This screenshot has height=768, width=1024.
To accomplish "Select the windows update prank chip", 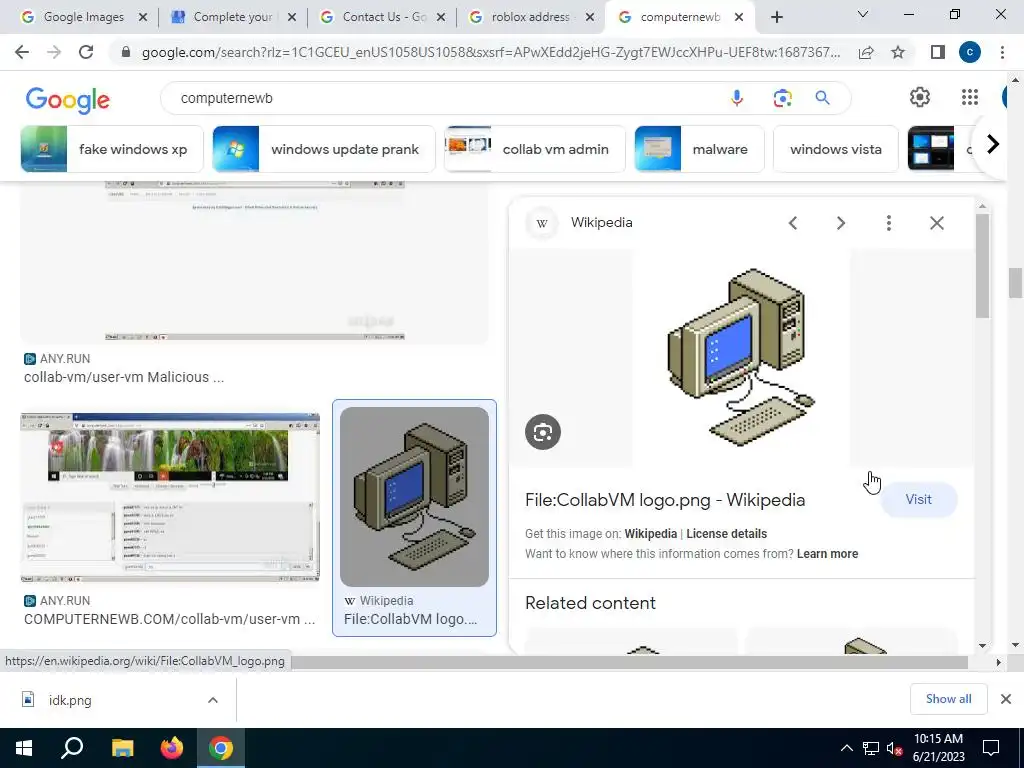I will tap(324, 149).
